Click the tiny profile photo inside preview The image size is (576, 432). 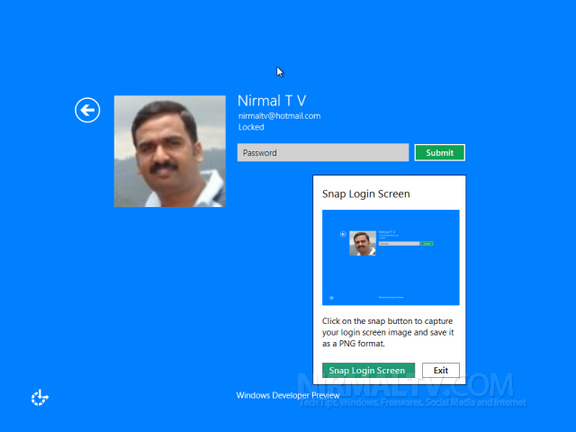tap(363, 243)
